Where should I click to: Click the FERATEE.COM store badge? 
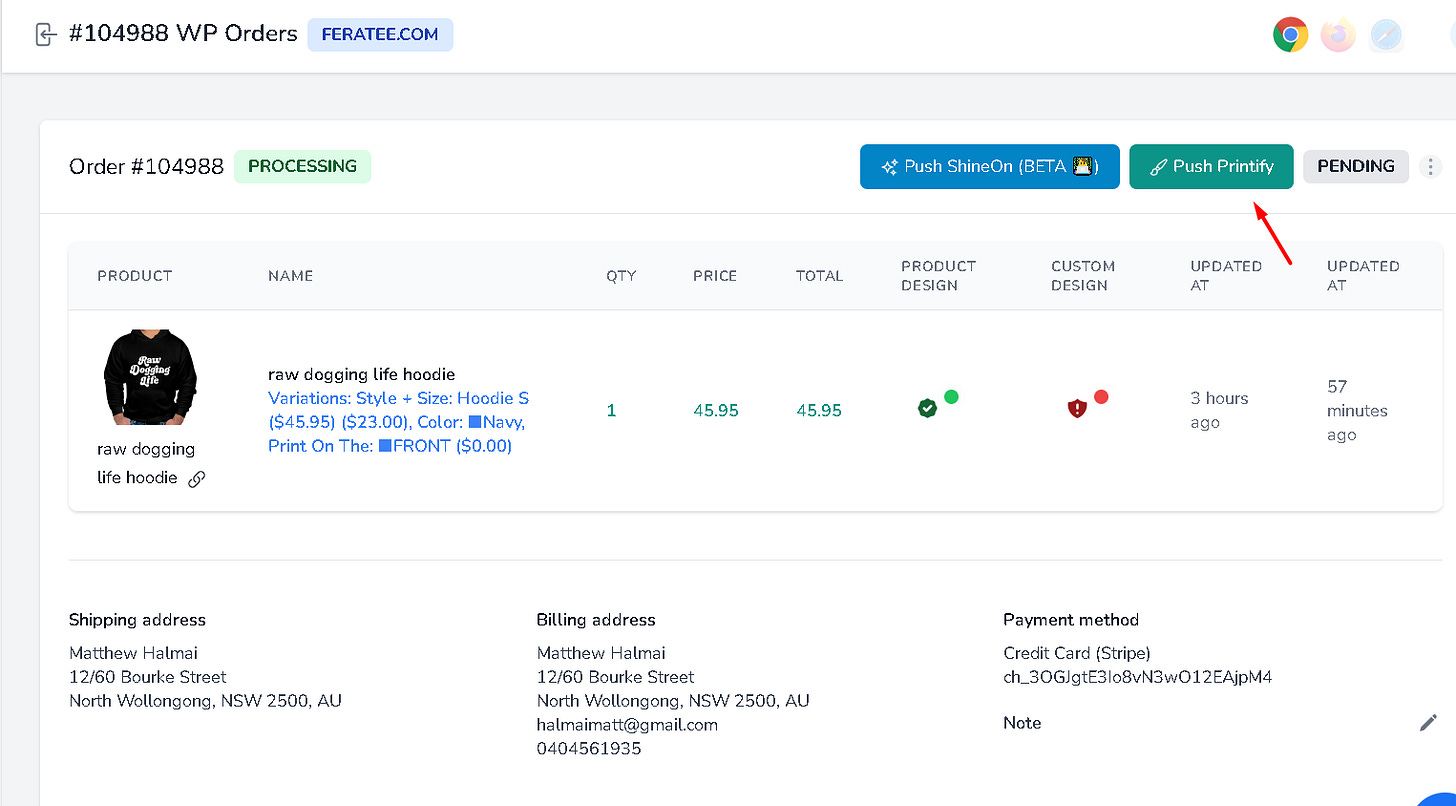click(380, 34)
